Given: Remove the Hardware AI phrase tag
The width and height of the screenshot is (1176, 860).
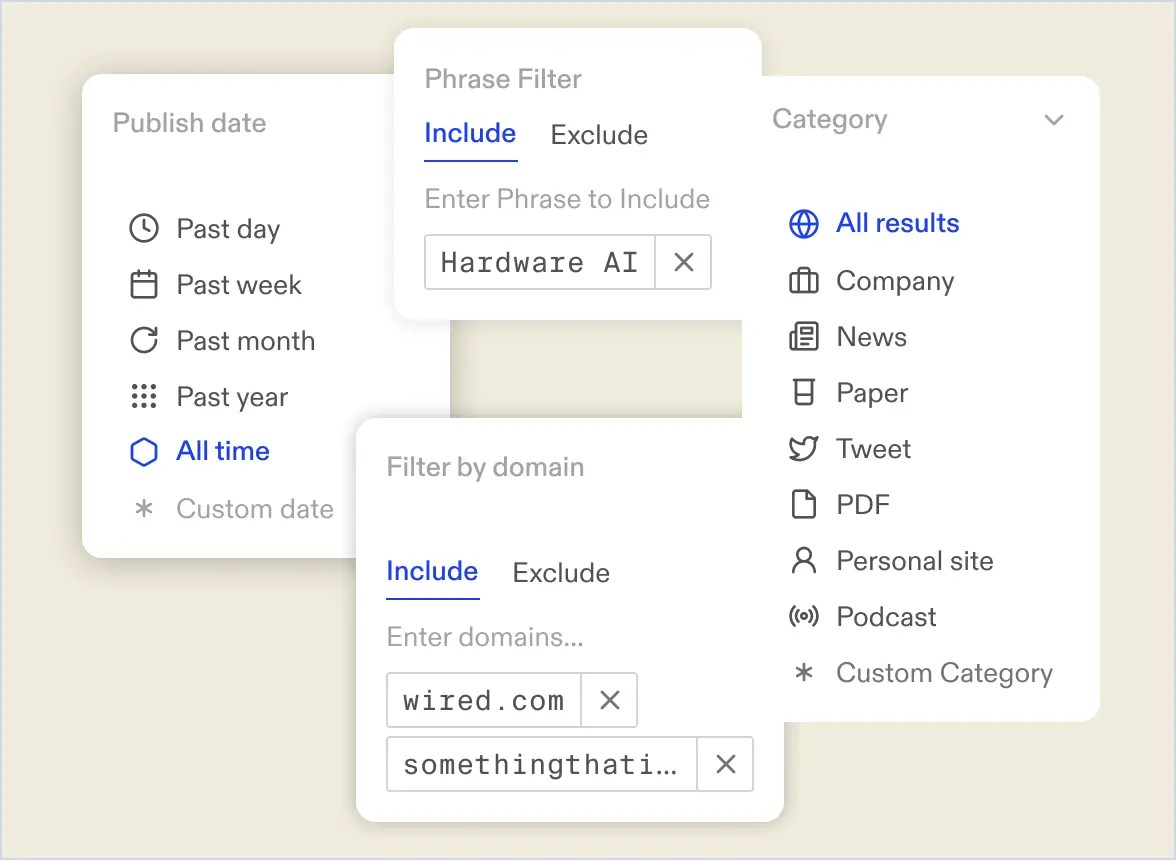Looking at the screenshot, I should coord(683,262).
